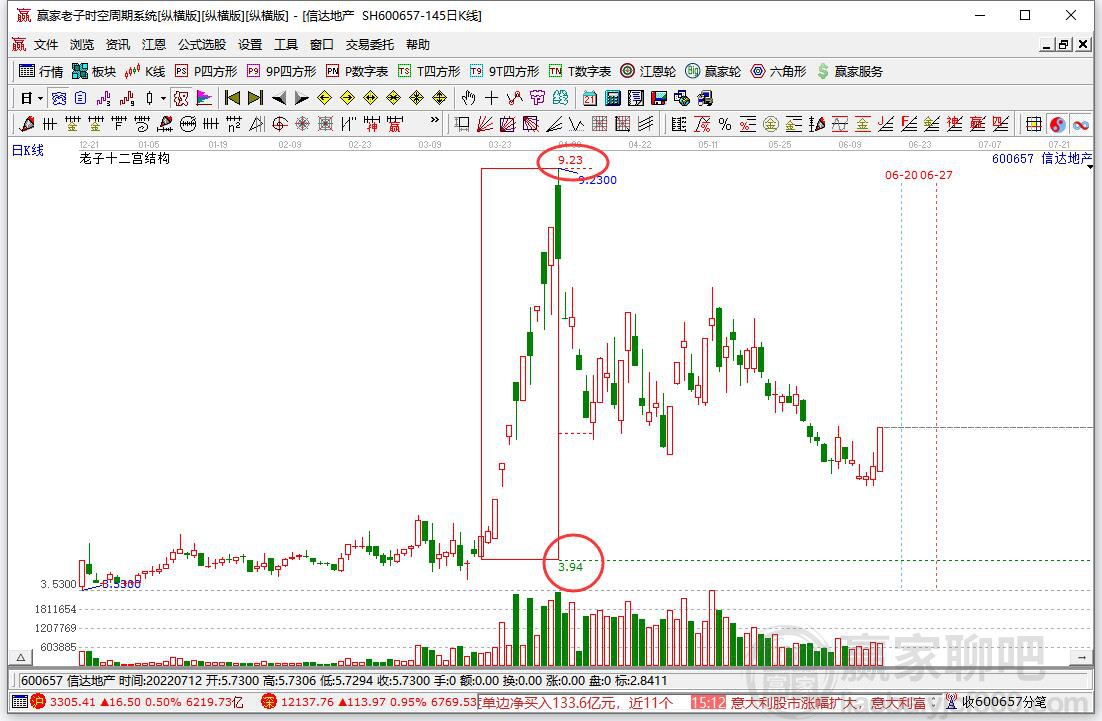This screenshot has width=1102, height=721.
Task: Open the P四方形 square chart
Action: pyautogui.click(x=206, y=71)
